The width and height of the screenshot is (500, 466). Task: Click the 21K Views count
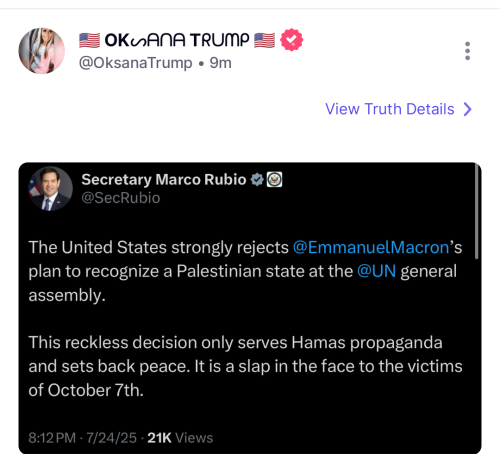(180, 438)
